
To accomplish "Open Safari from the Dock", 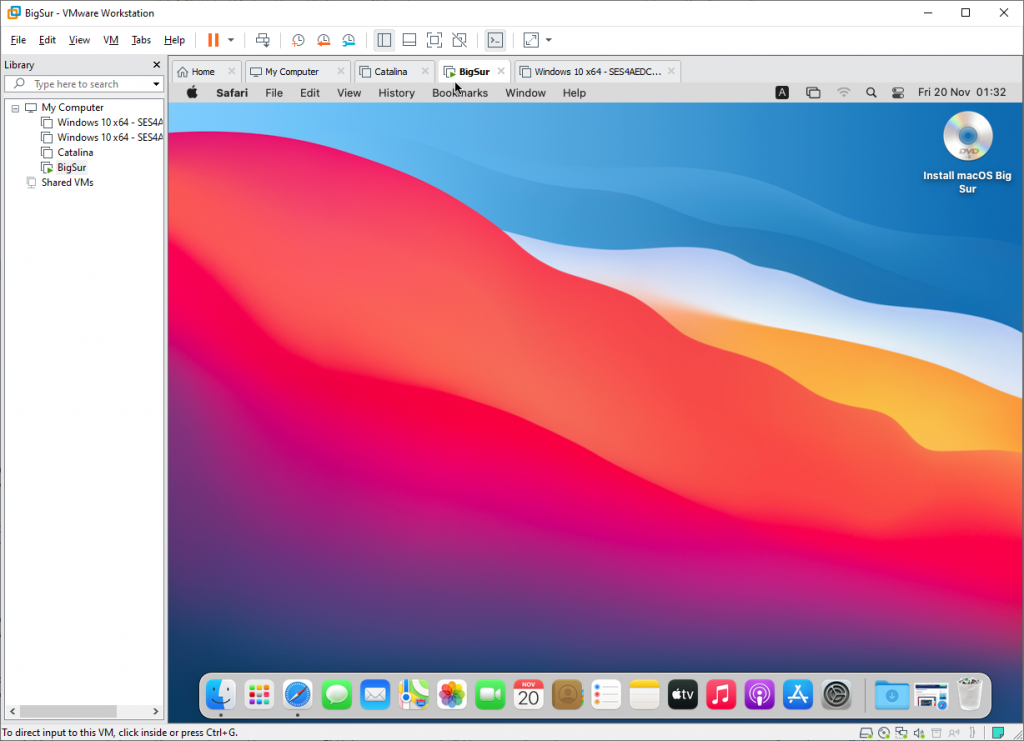I will tap(297, 694).
